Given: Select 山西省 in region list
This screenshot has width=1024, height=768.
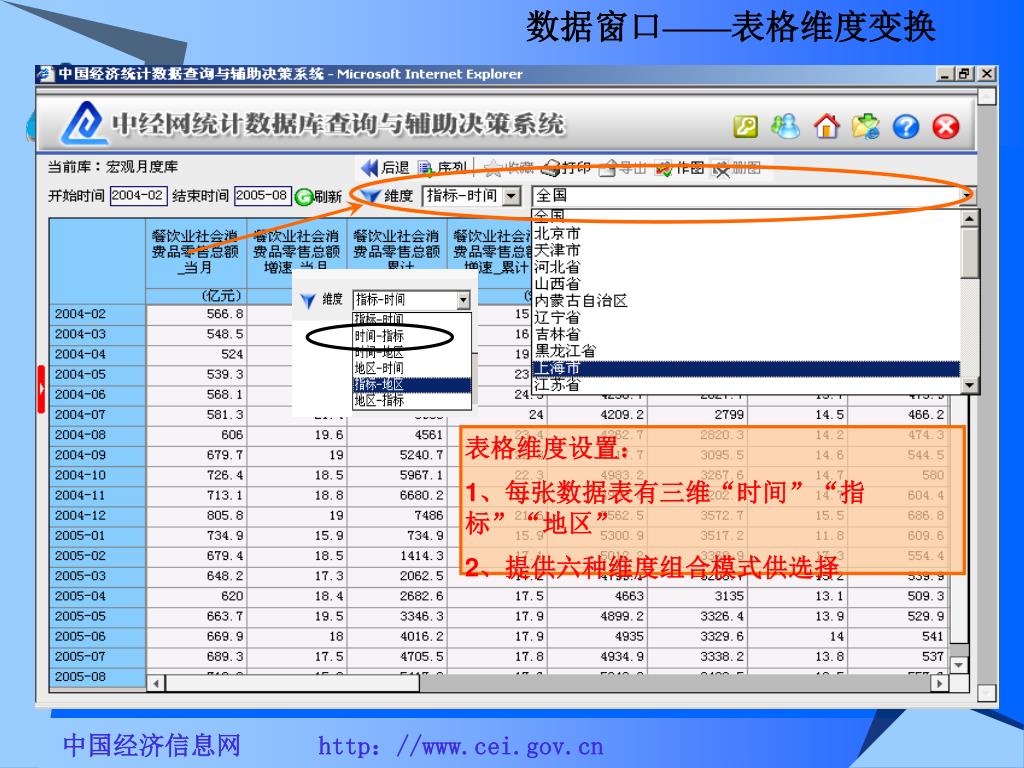Looking at the screenshot, I should (x=556, y=283).
